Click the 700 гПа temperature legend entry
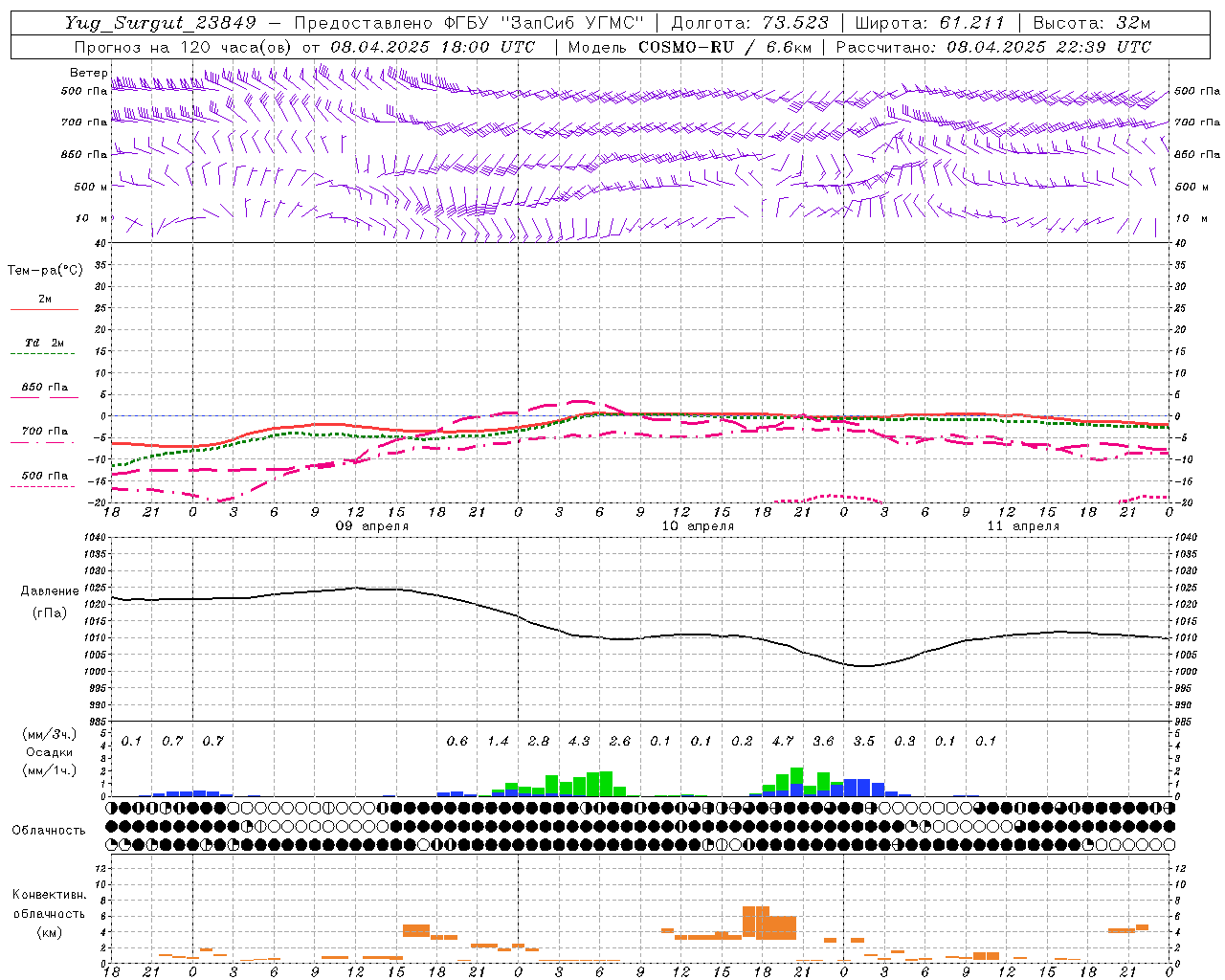This screenshot has width=1225, height=980. coord(45,432)
